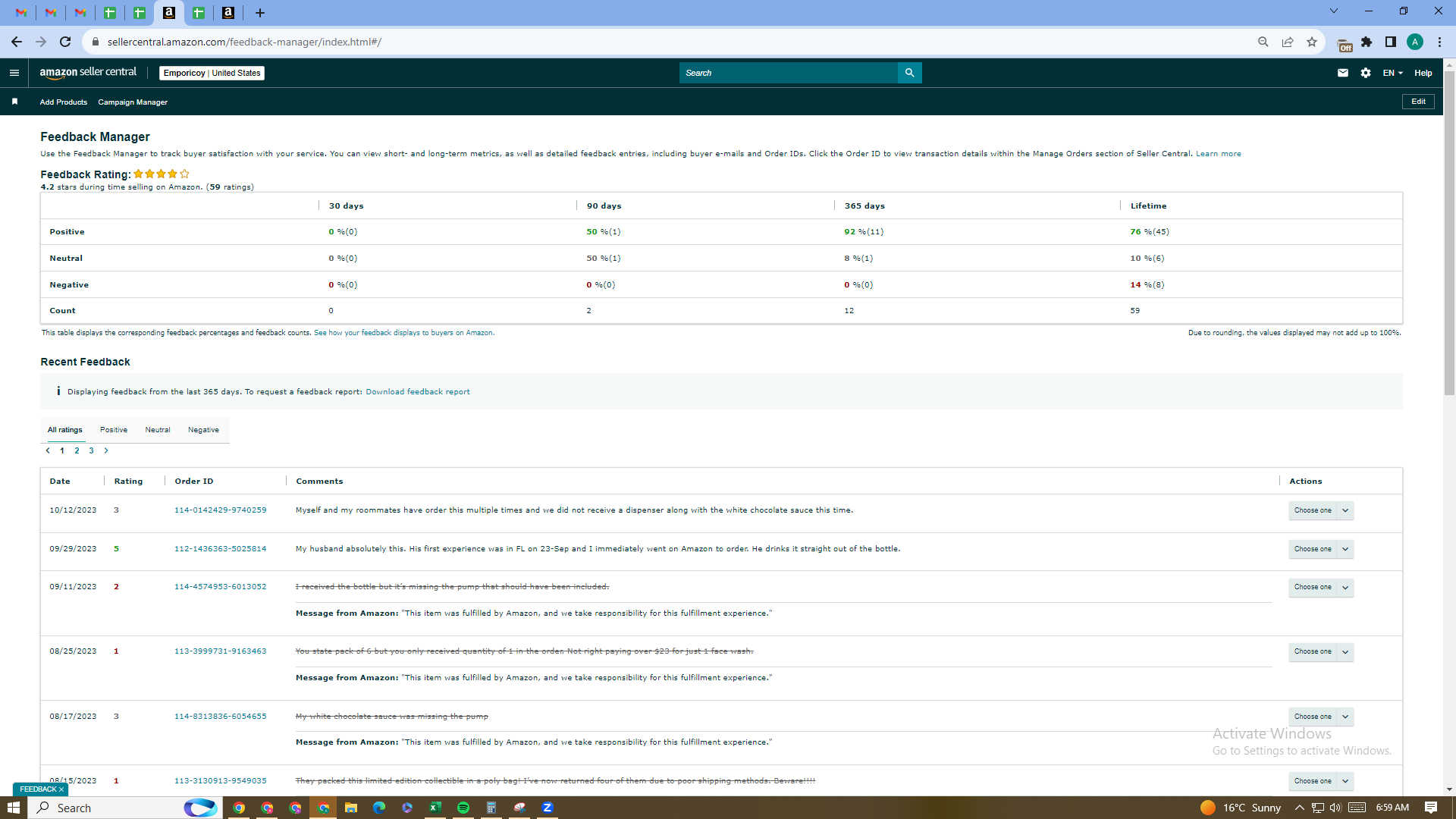Go to the next feedback page arrow
The width and height of the screenshot is (1456, 819).
pyautogui.click(x=106, y=450)
